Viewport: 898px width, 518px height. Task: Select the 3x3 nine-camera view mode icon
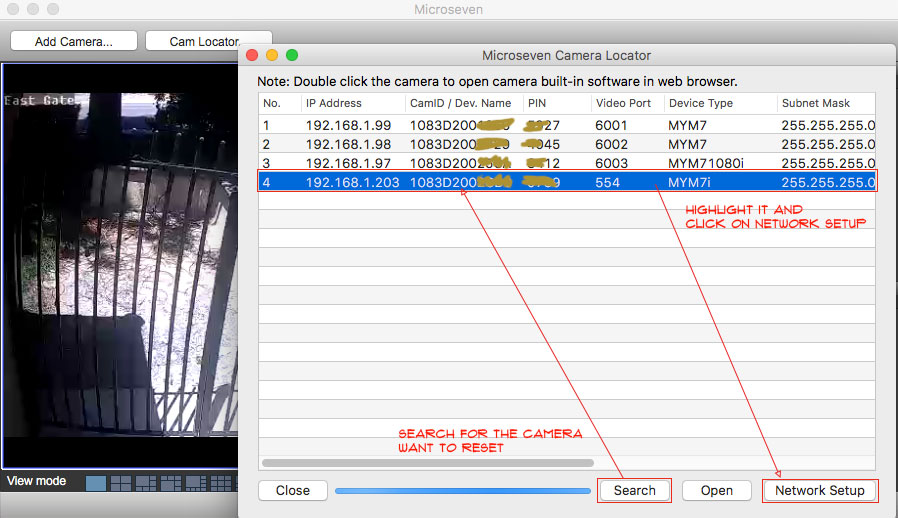(x=220, y=483)
